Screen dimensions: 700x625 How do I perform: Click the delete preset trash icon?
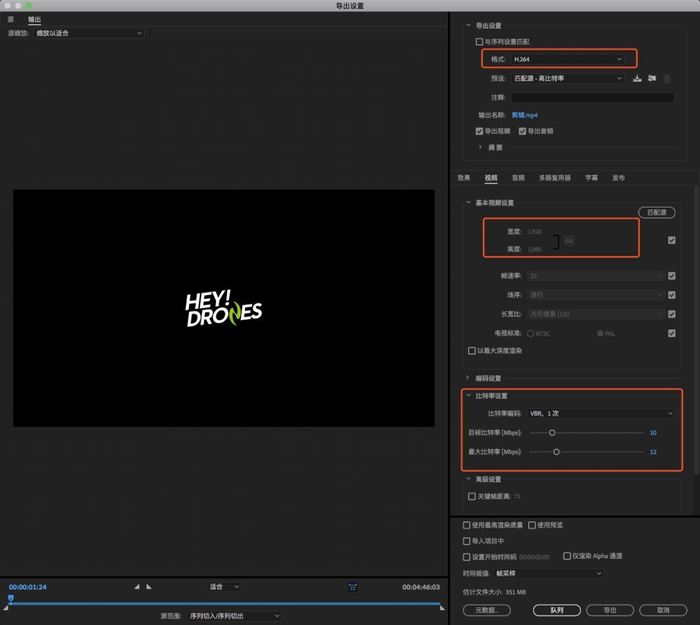667,79
